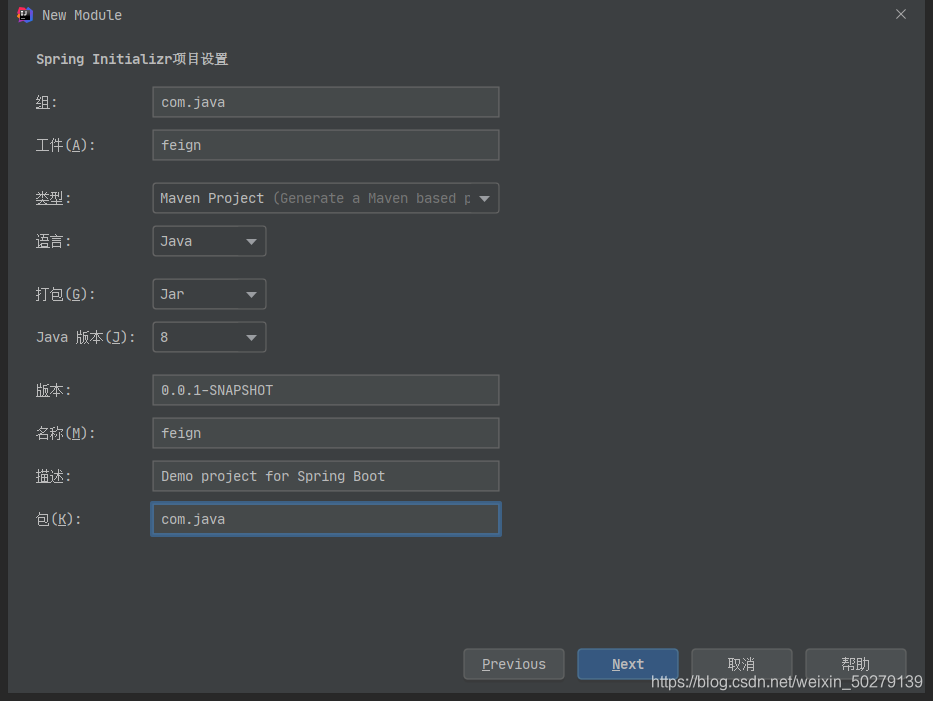Click the 包 field containing com.java

[325, 519]
